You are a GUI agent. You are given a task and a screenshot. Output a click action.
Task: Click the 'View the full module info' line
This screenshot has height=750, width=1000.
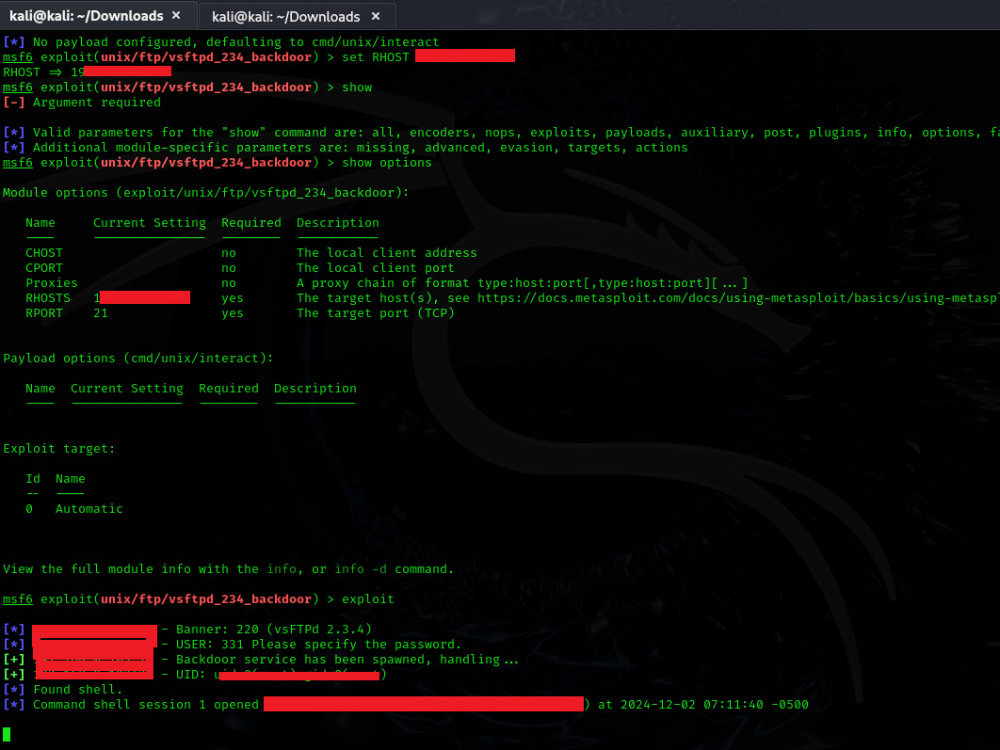point(228,569)
